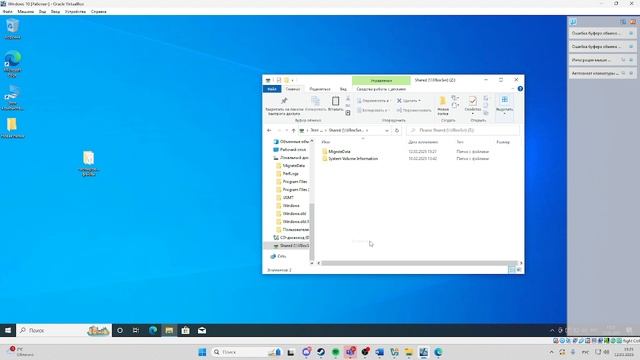Image resolution: width=640 pixels, height=360 pixels.
Task: Click host taskbar search box
Action: pyautogui.click(x=247, y=352)
